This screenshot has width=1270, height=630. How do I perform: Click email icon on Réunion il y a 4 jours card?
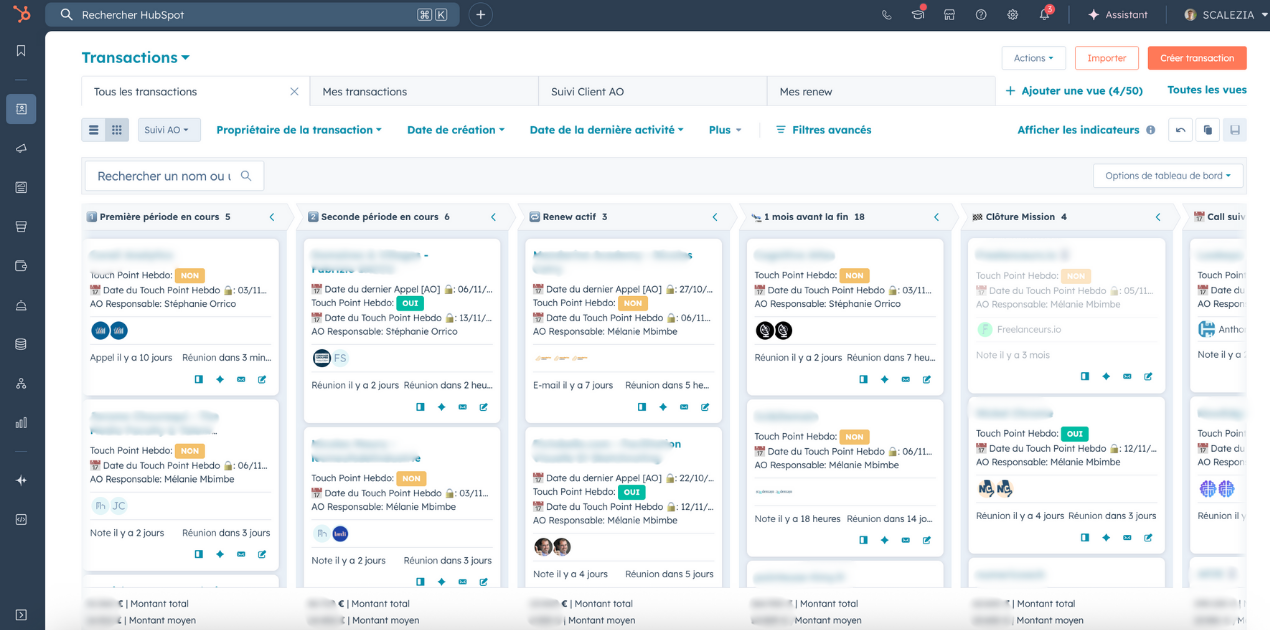(x=1127, y=537)
